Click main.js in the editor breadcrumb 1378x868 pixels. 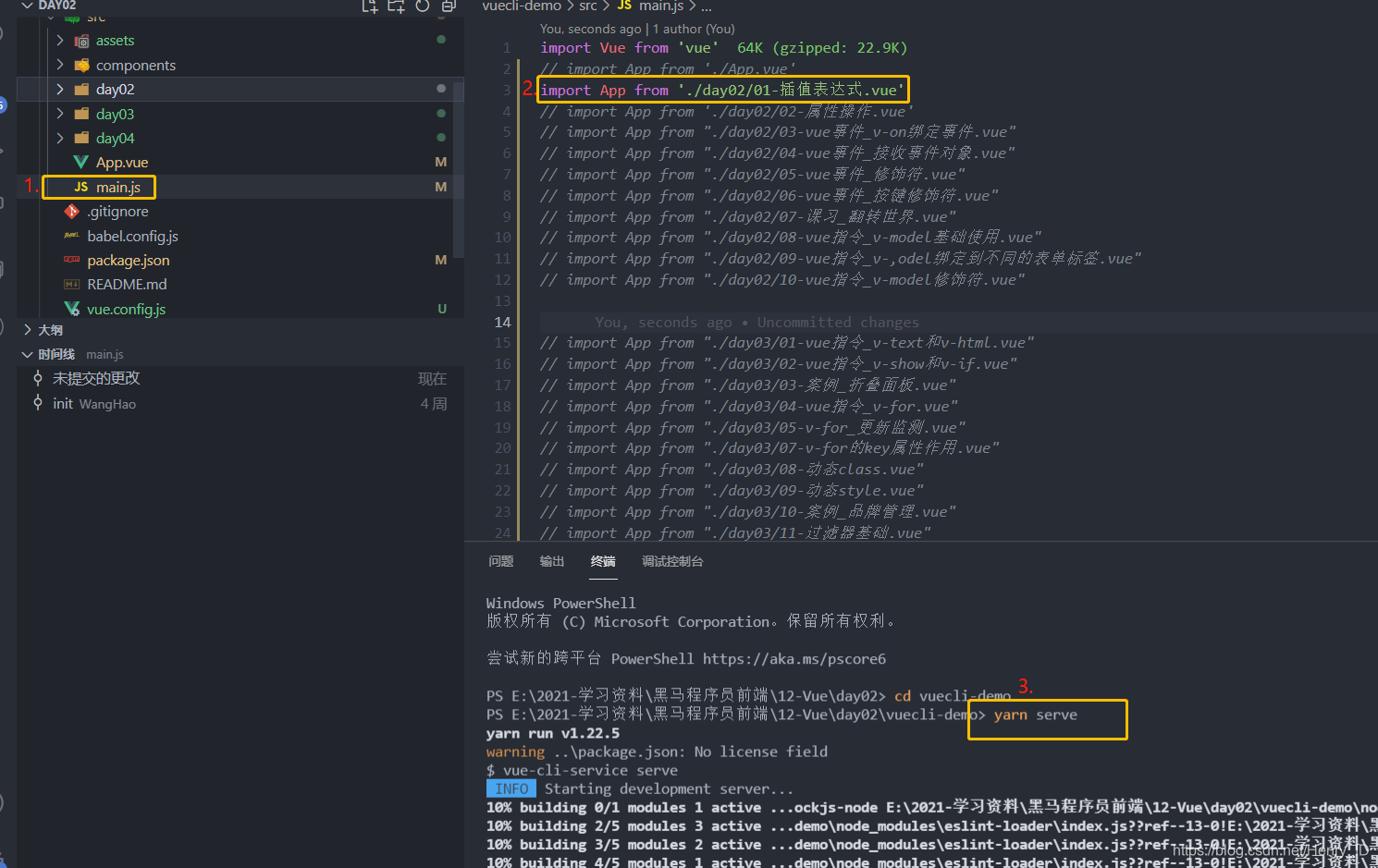tap(661, 6)
